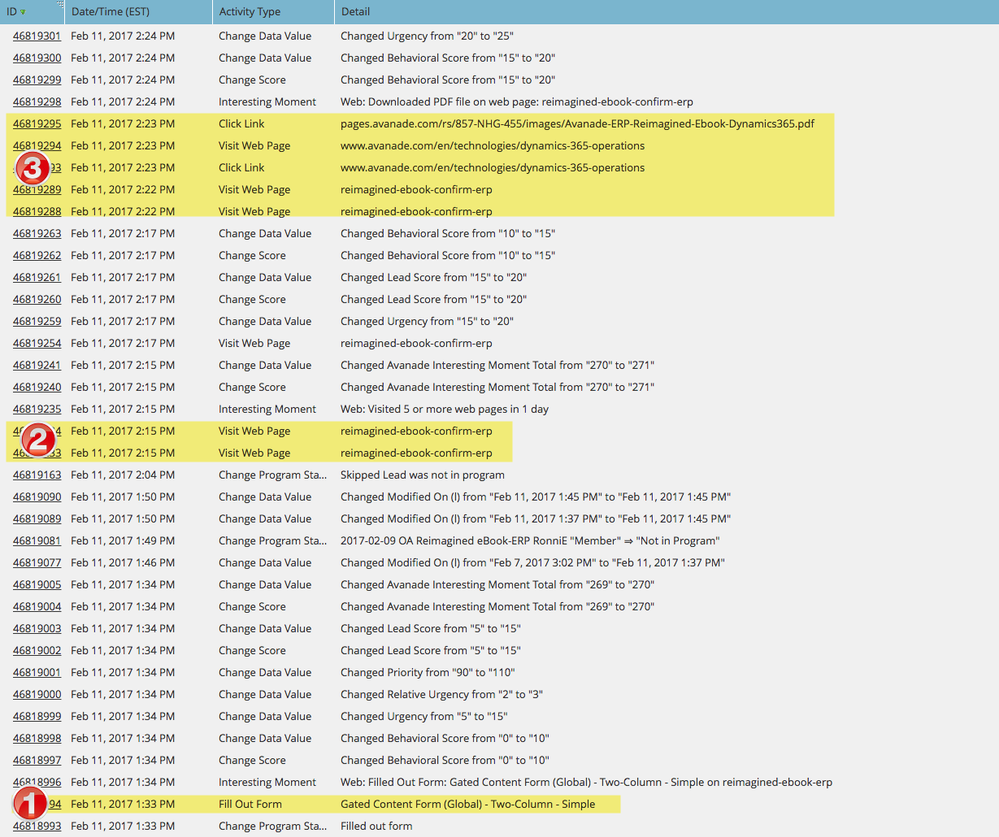The height and width of the screenshot is (837, 999).
Task: Open activity ID 46819081
Action: (37, 541)
